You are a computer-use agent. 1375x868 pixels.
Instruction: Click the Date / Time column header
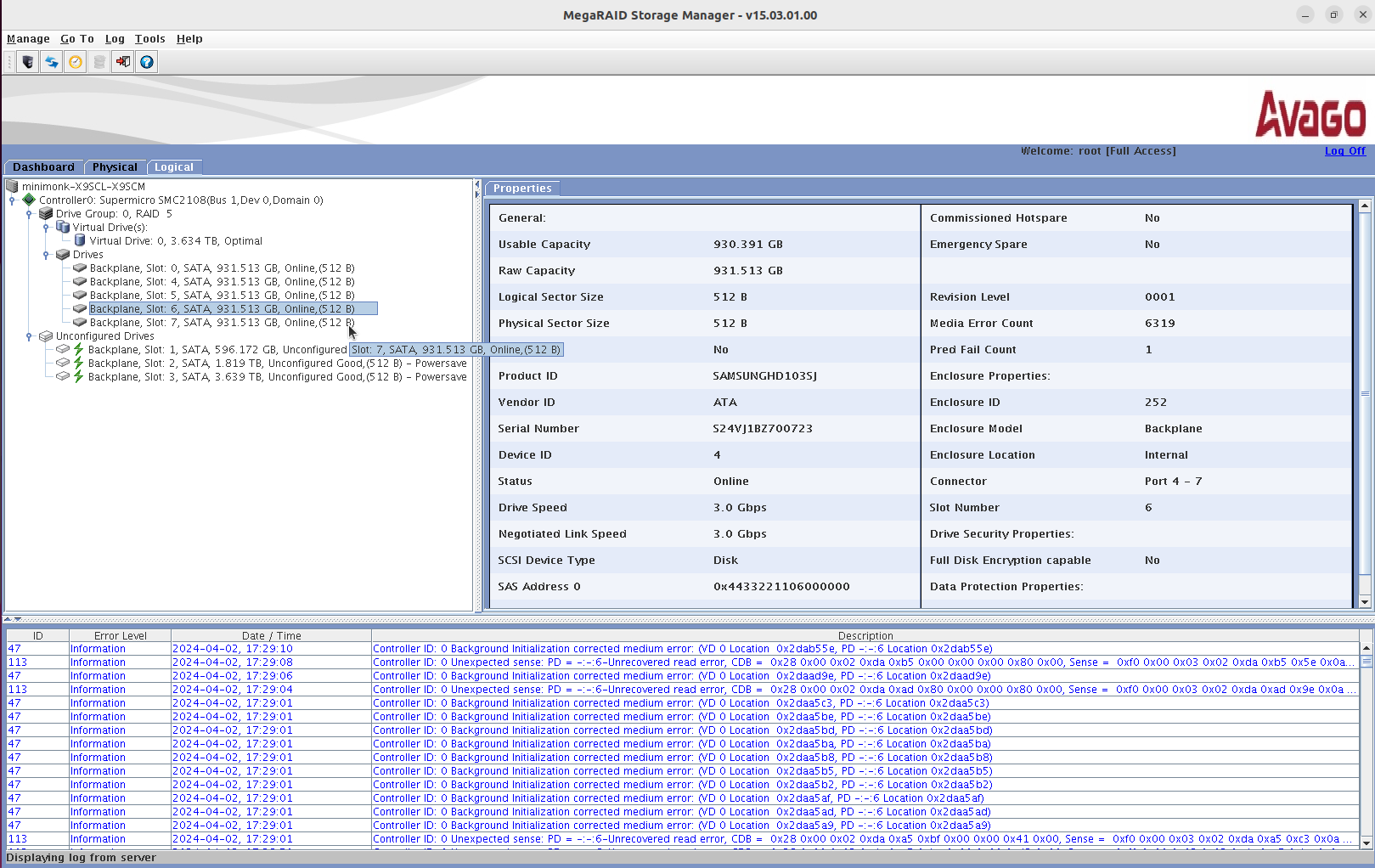271,635
